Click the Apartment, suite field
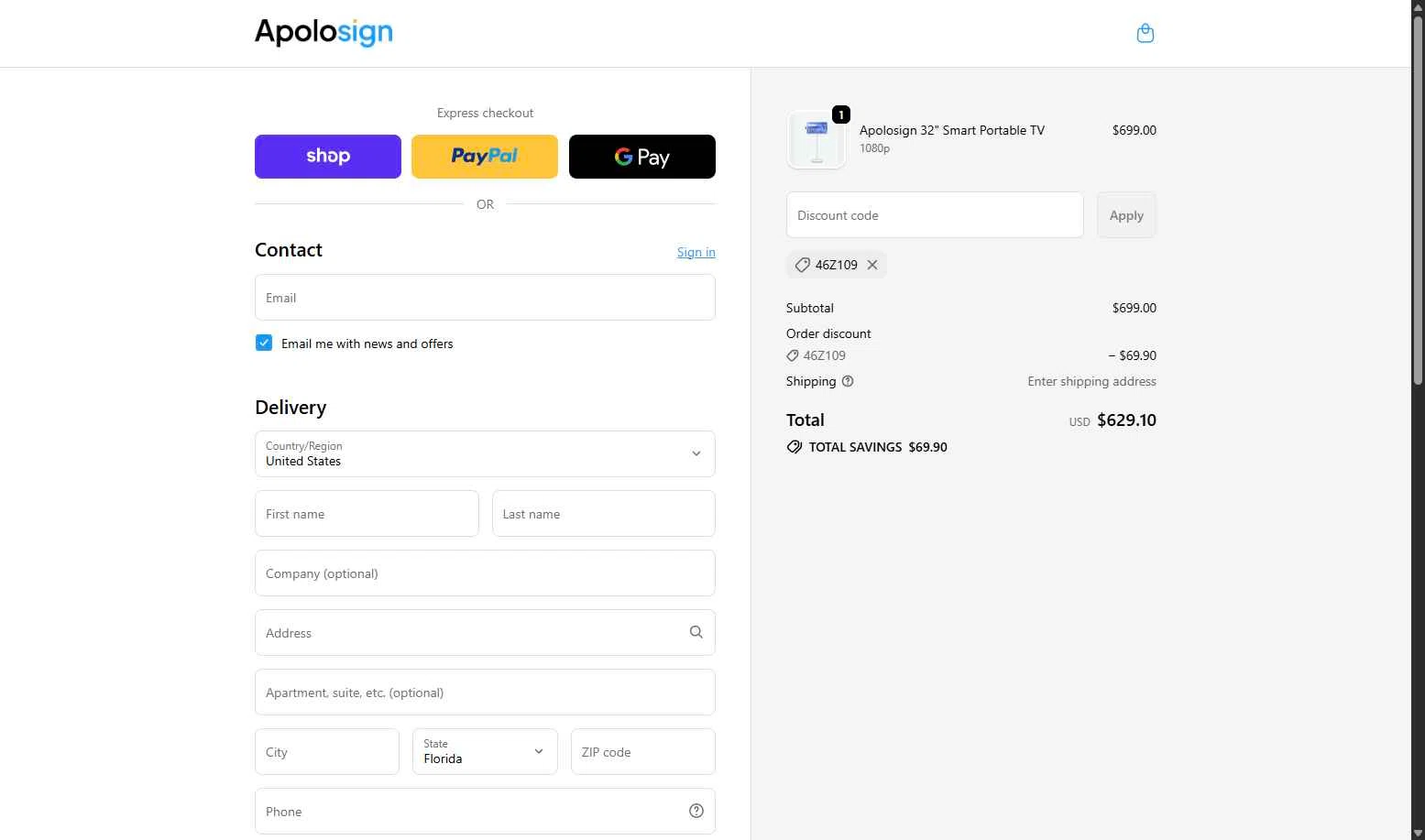 coord(485,693)
